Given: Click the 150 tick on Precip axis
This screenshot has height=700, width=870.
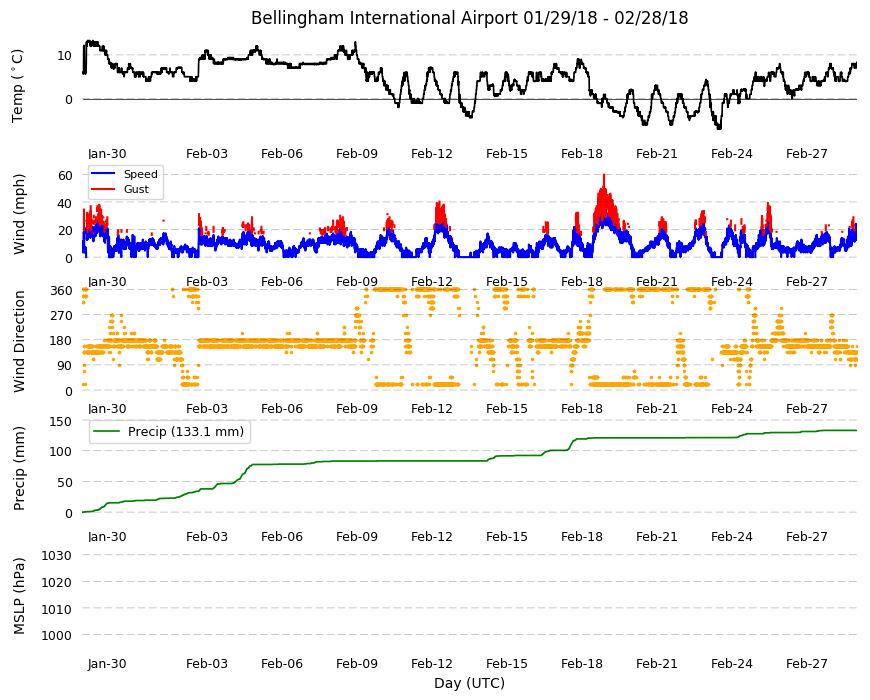Looking at the screenshot, I should pyautogui.click(x=61, y=422).
